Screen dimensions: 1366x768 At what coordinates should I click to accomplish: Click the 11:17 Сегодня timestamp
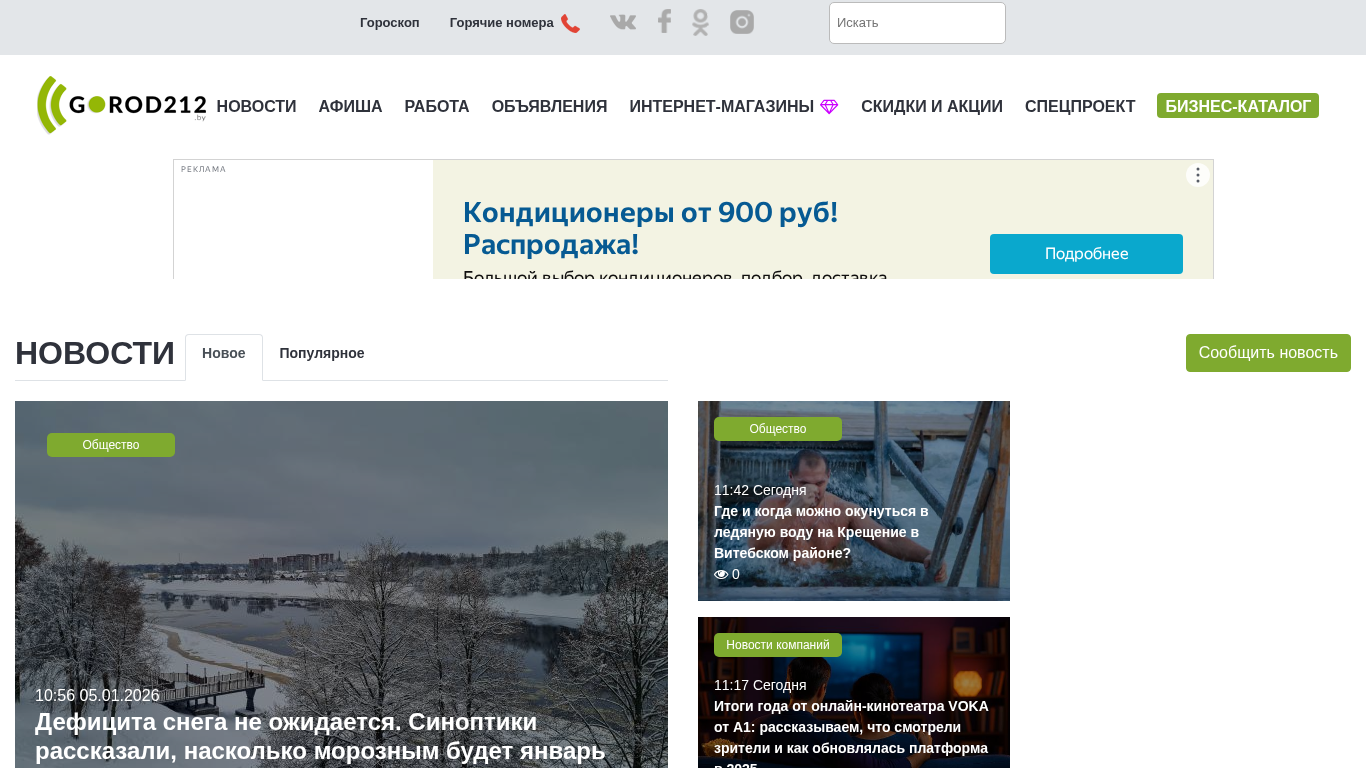pyautogui.click(x=760, y=685)
